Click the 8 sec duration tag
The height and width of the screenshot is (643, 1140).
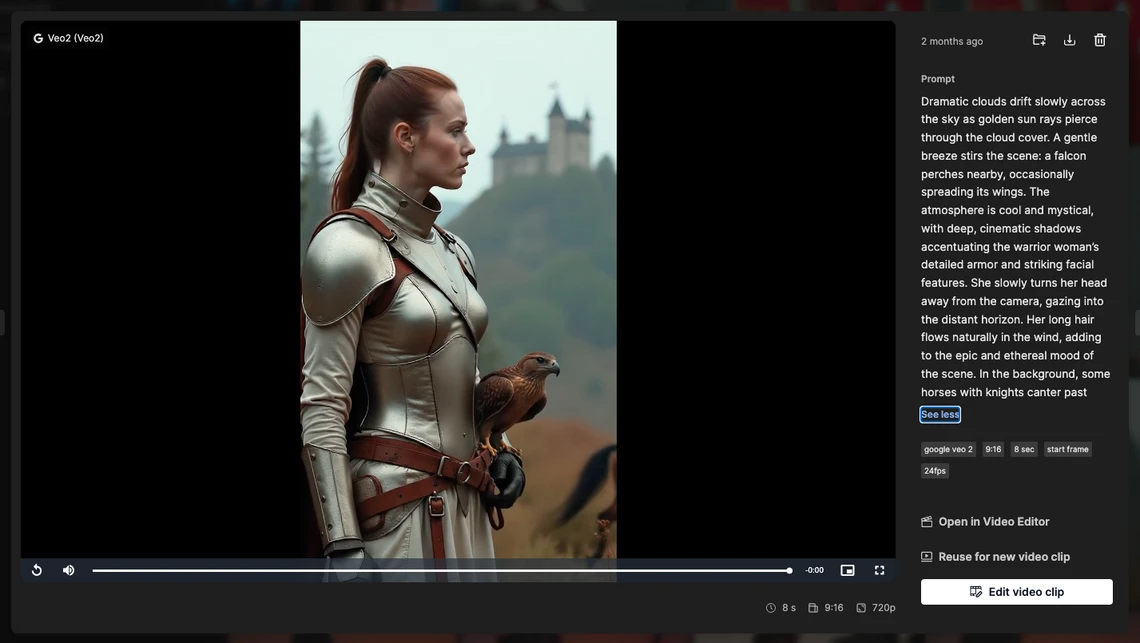pos(1024,449)
